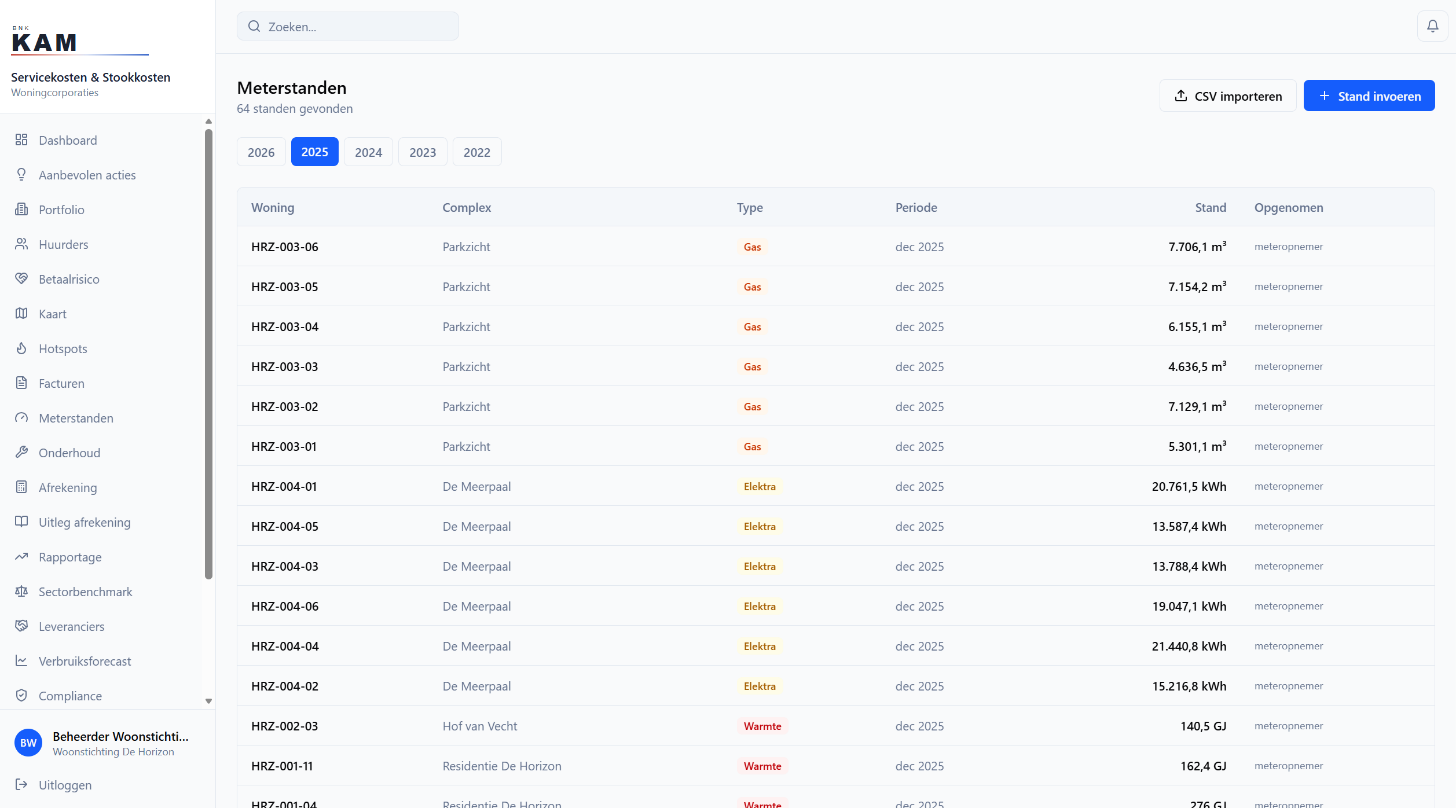Click the shield icon beside Compliance
Screen dimensions: 1456x808
pyautogui.click(x=21, y=696)
